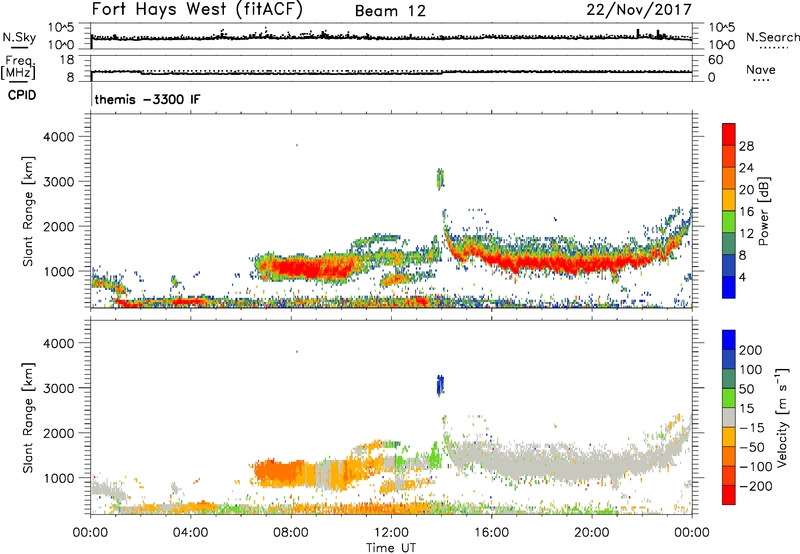Click the 'Nave' legend label
The width and height of the screenshot is (800, 554).
click(761, 70)
